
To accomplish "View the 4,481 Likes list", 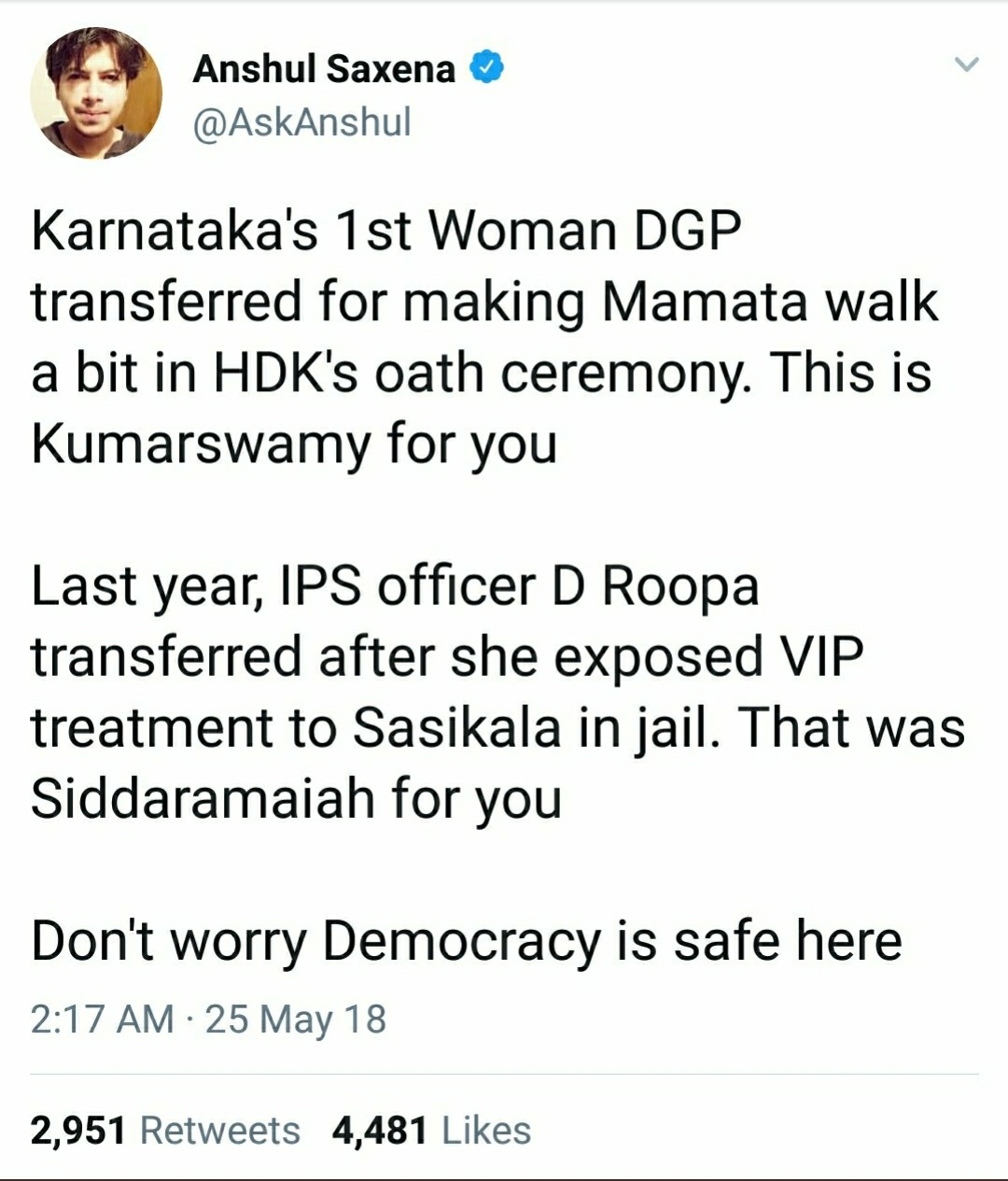I will coord(431,1131).
